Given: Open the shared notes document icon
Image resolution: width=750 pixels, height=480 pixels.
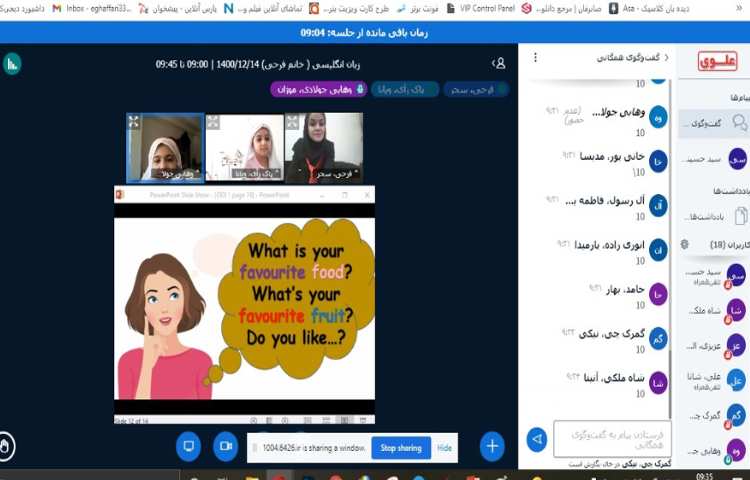Looking at the screenshot, I should tap(740, 215).
